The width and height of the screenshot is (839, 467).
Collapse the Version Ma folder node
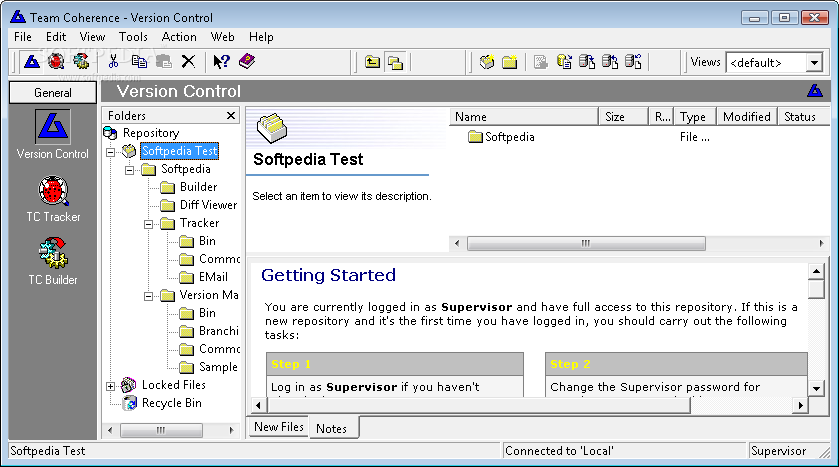pos(148,296)
